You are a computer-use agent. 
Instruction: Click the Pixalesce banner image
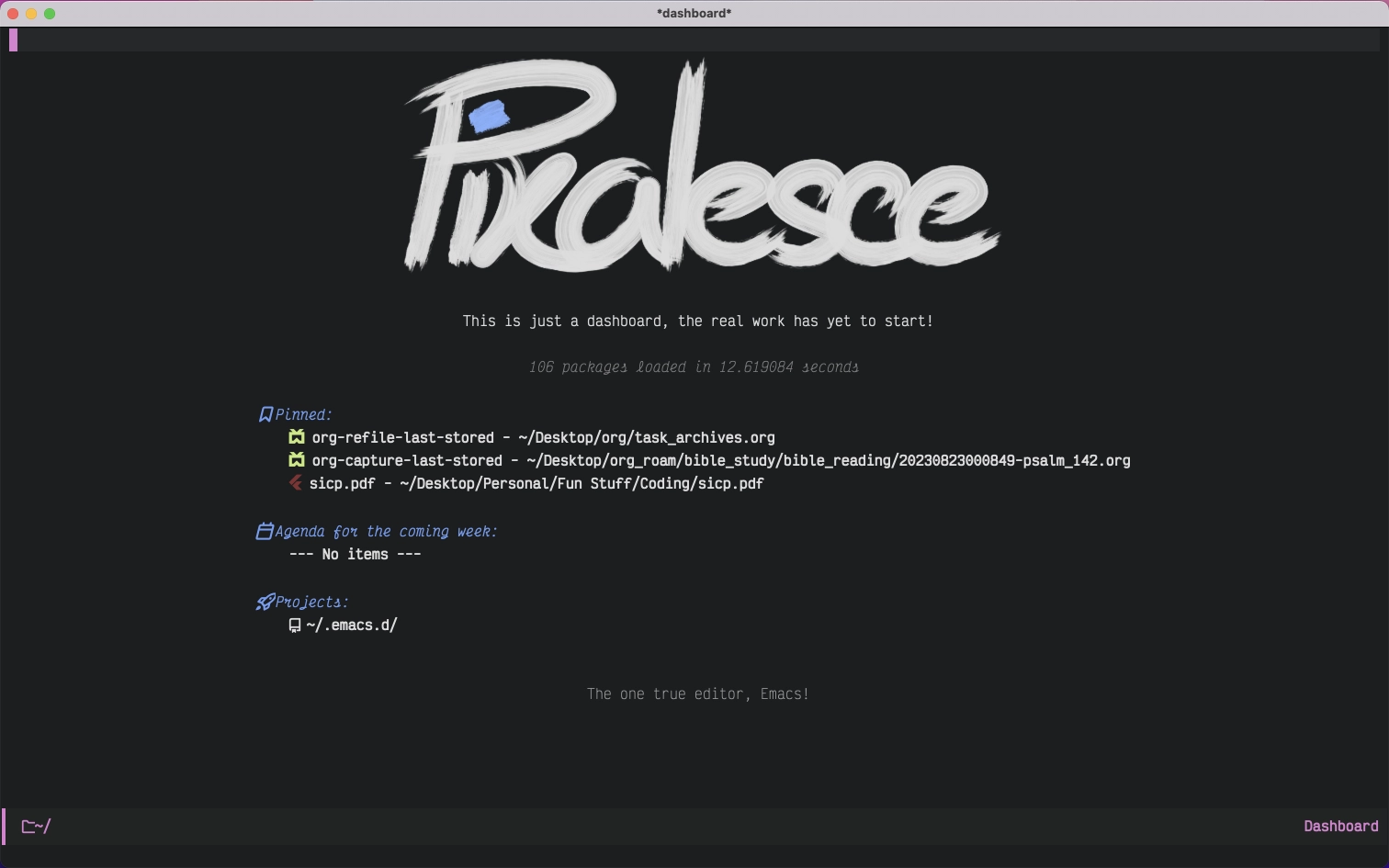pos(698,165)
